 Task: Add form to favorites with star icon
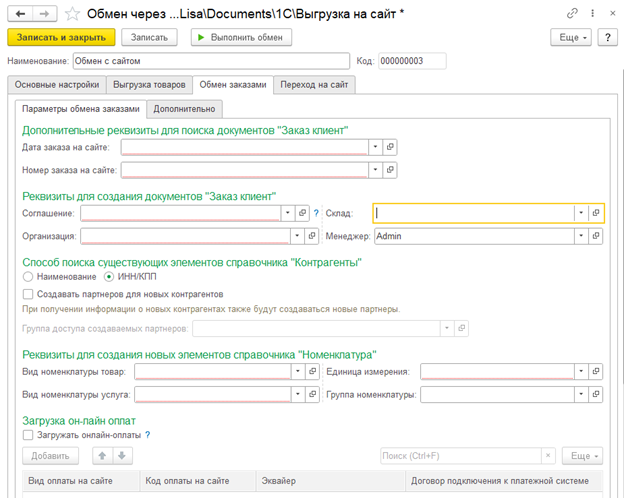(x=70, y=14)
